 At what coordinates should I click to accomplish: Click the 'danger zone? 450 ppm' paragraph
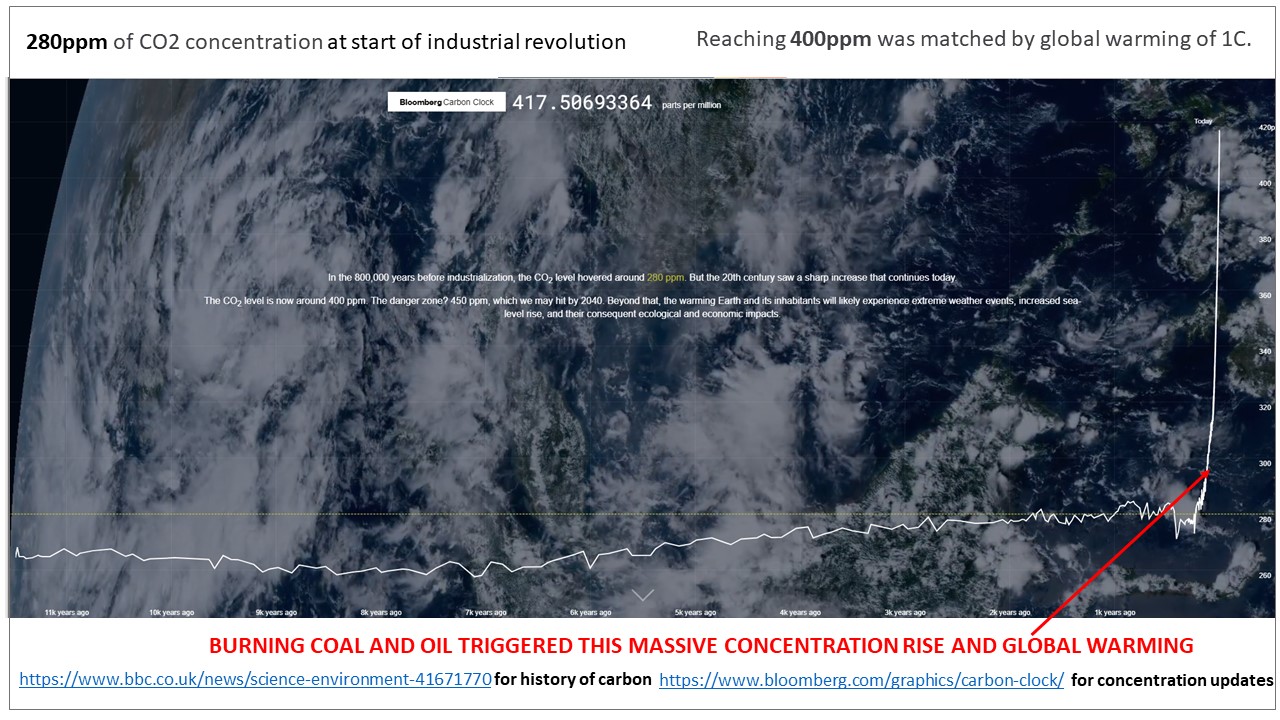(x=642, y=307)
